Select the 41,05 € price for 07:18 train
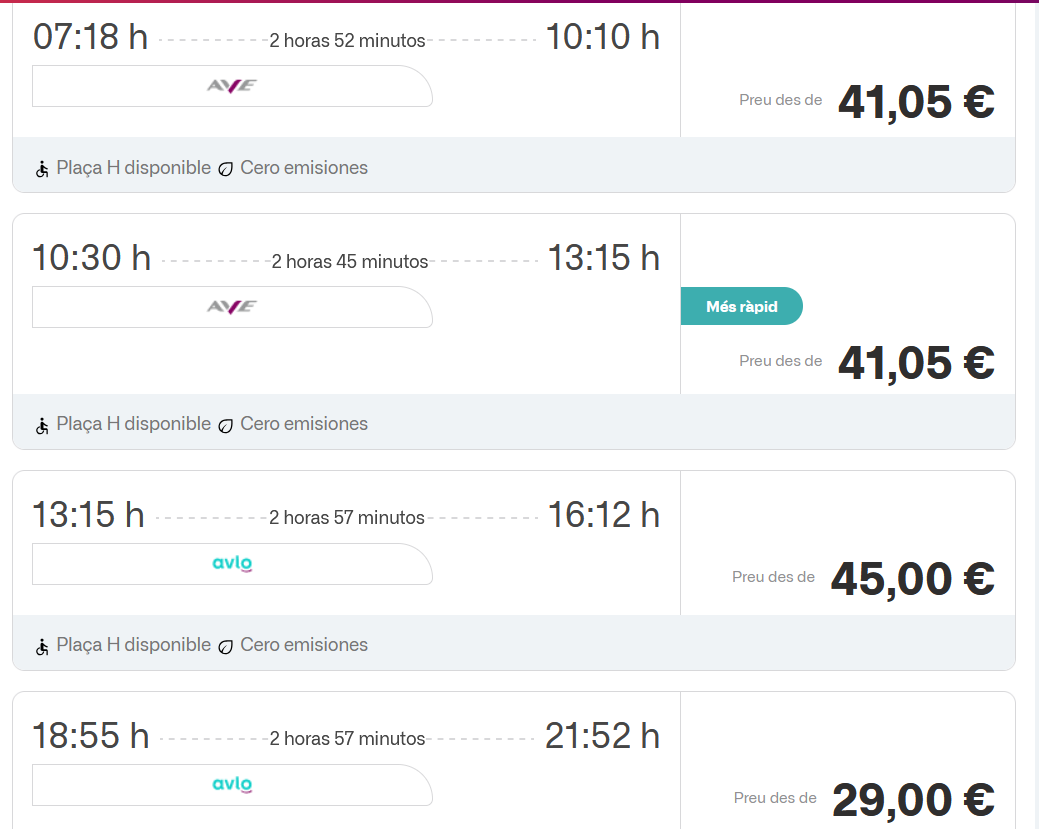Viewport: 1039px width, 829px height. [915, 101]
